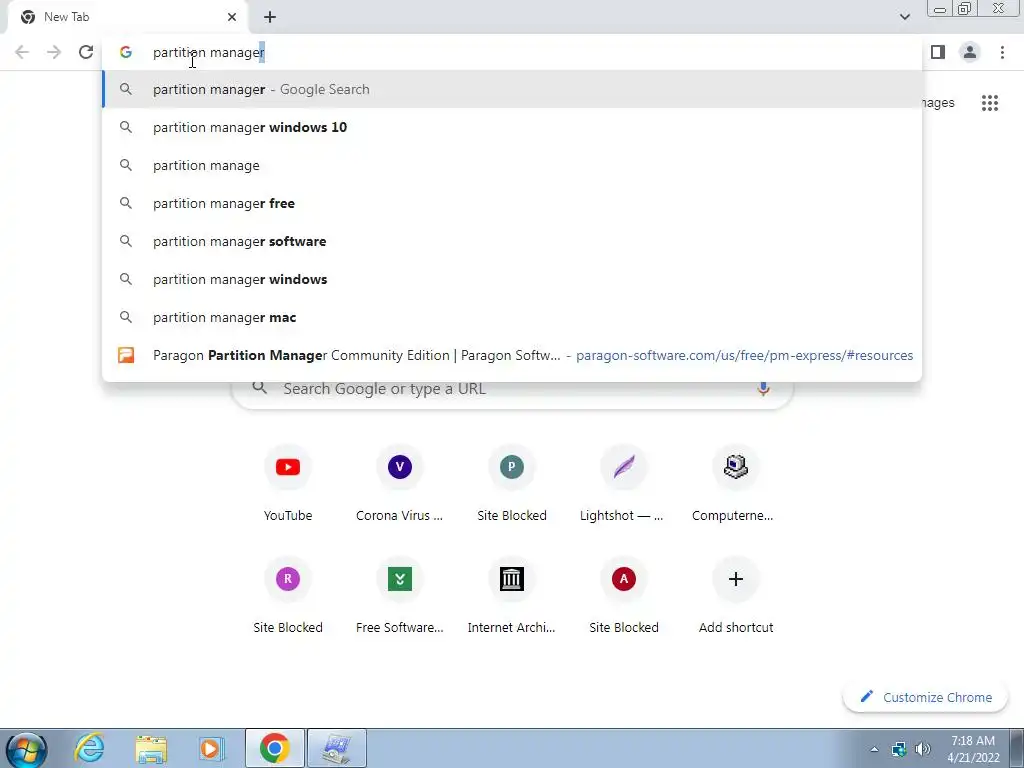Click the address bar with 'partition manager'
Viewport: 1024px width, 768px height.
[512, 52]
